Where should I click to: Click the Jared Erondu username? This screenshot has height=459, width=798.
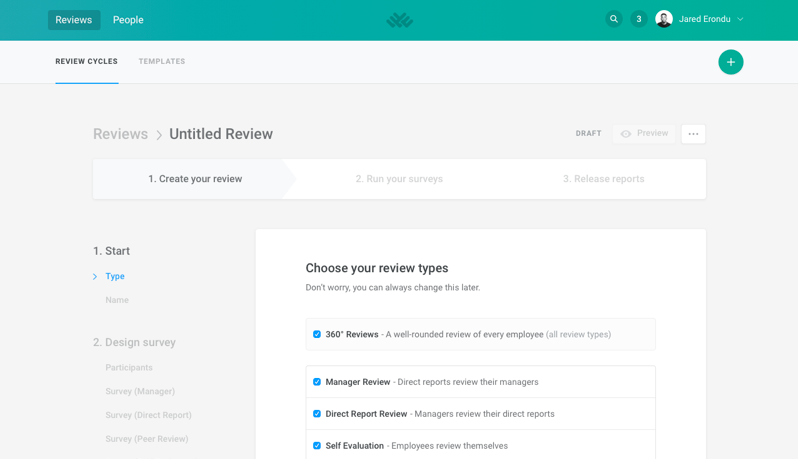pos(704,19)
